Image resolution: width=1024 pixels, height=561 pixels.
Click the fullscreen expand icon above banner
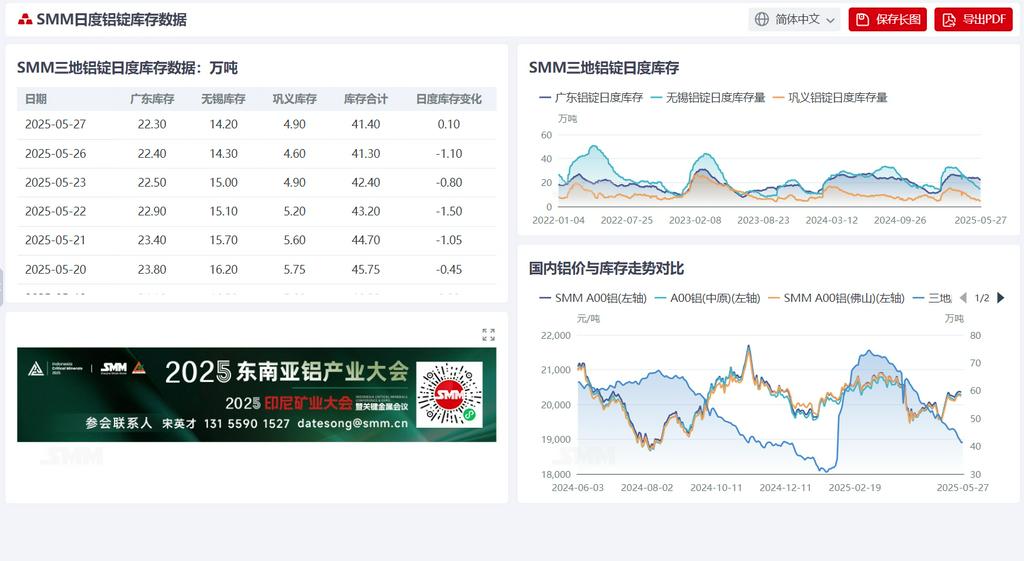[488, 335]
